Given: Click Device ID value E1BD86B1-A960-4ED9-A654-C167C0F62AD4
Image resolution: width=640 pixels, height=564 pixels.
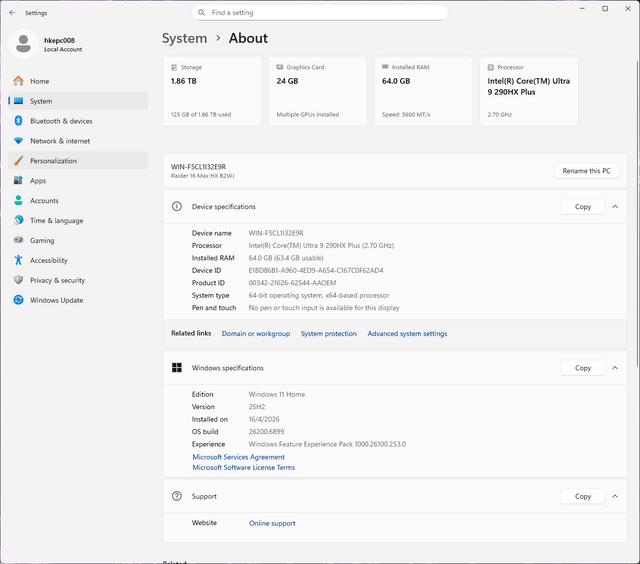Looking at the screenshot, I should (316, 270).
